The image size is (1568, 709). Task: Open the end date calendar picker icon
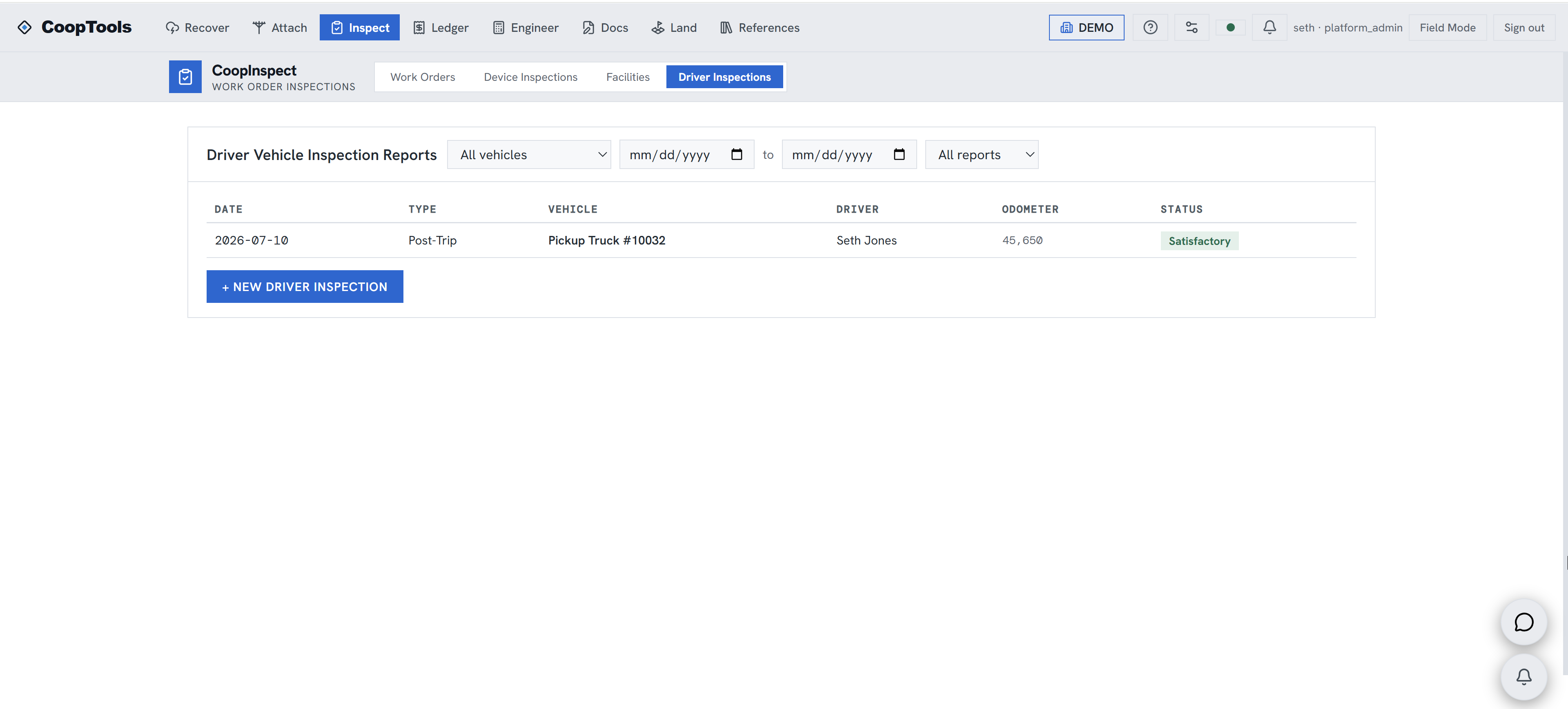pyautogui.click(x=899, y=154)
